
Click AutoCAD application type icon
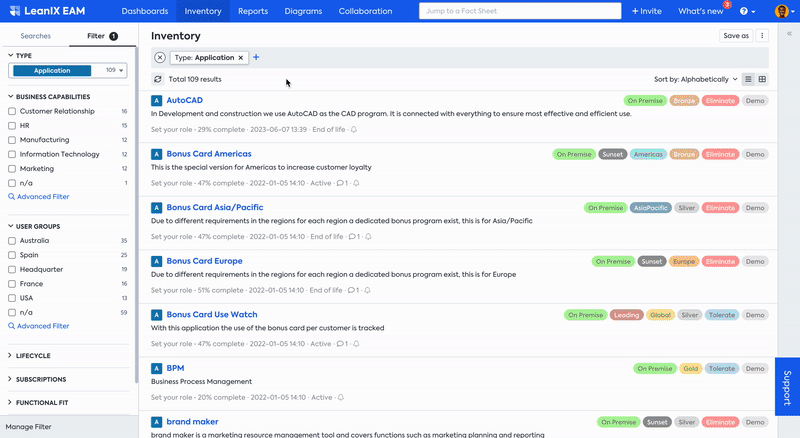click(157, 101)
